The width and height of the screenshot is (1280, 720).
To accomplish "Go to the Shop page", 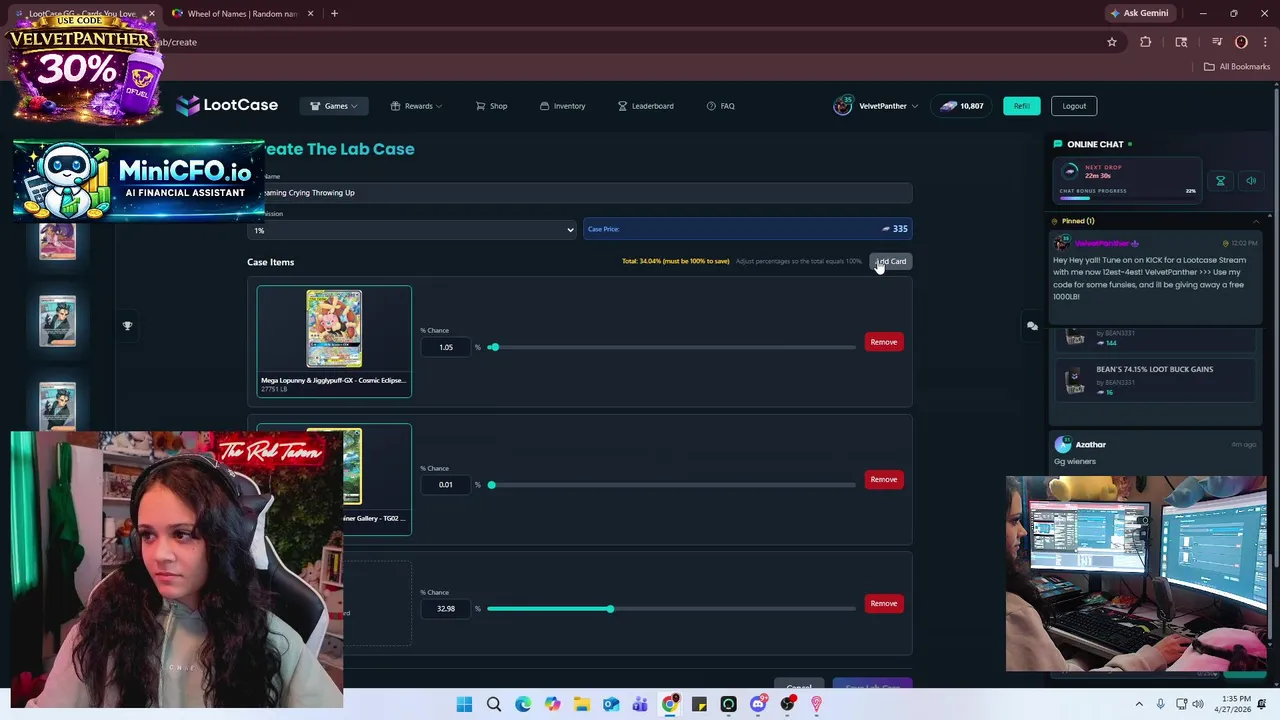I will coord(491,106).
